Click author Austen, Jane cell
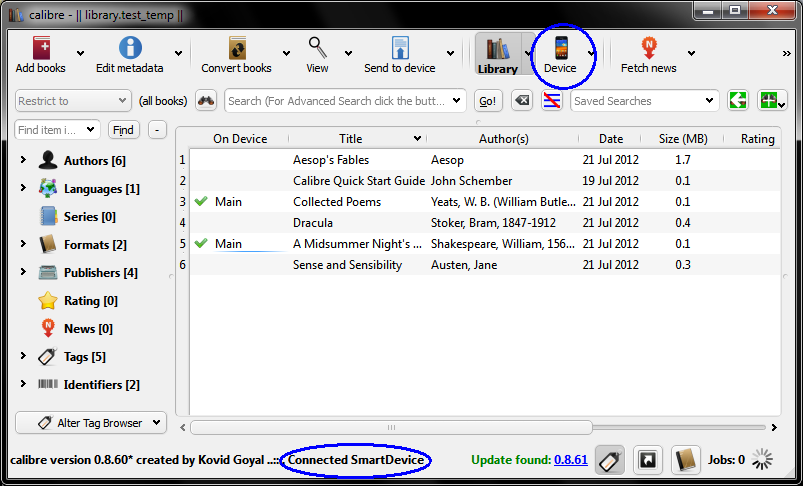This screenshot has height=486, width=803. pos(464,265)
